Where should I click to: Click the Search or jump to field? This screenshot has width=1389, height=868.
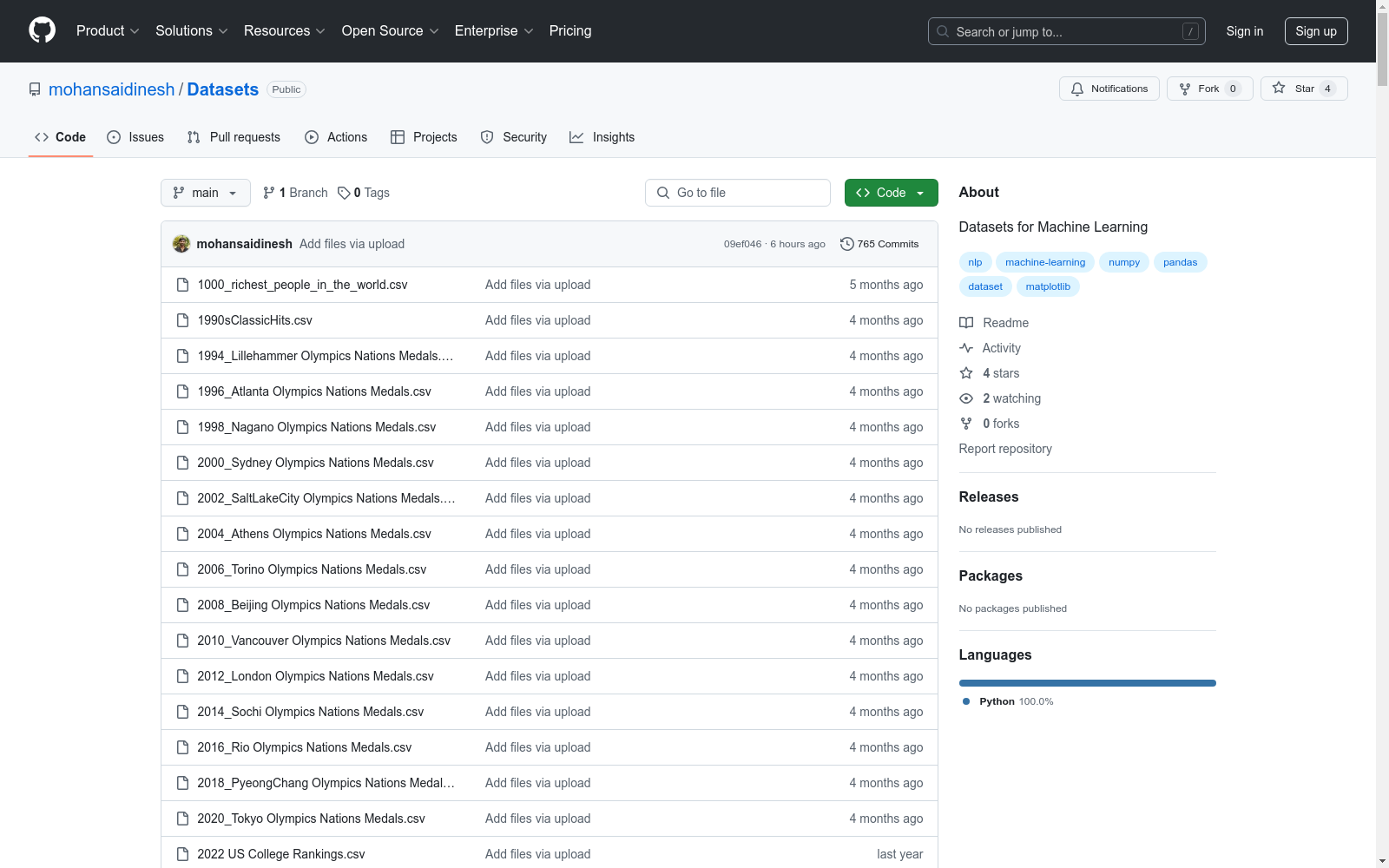tap(1067, 31)
